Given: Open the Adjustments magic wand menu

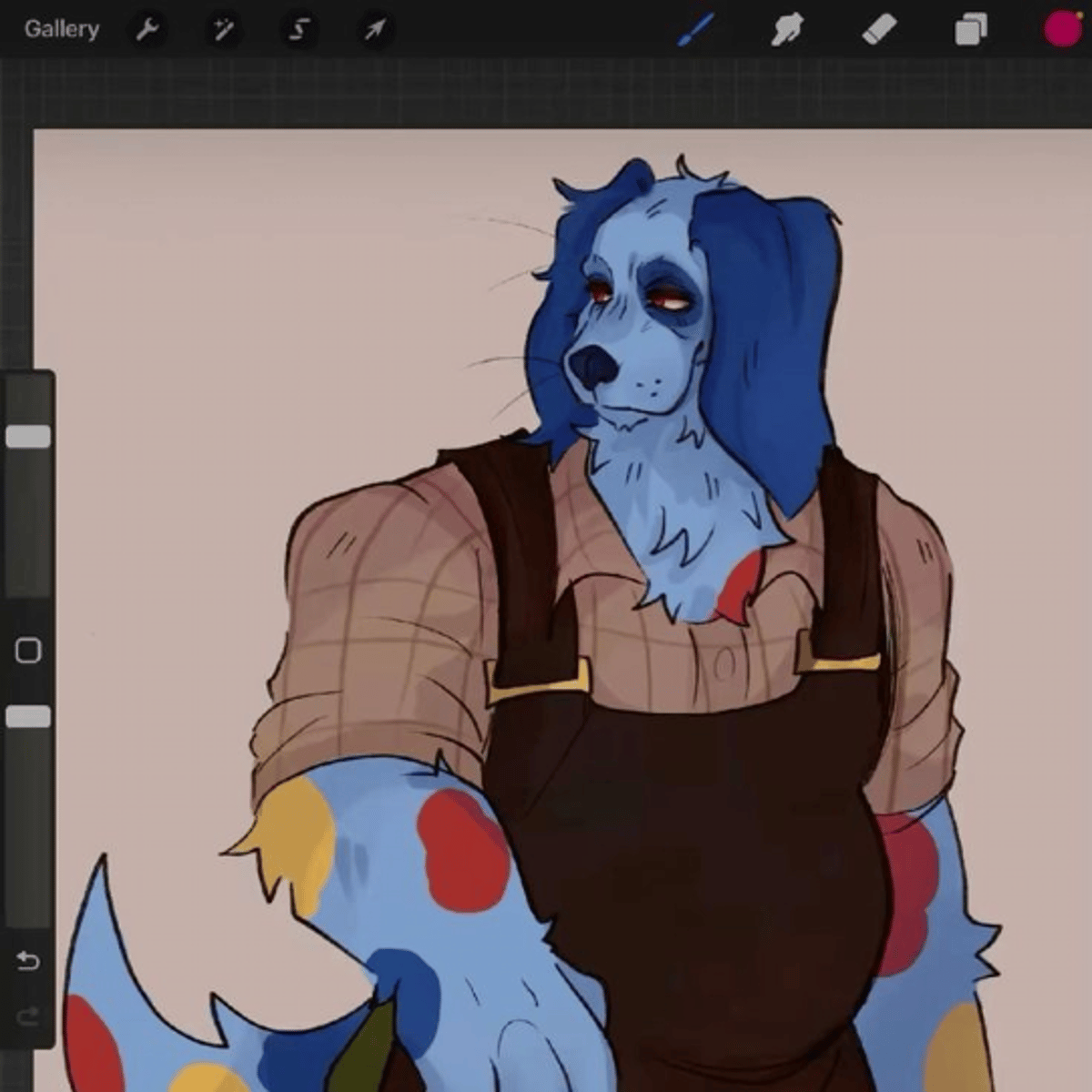Looking at the screenshot, I should [x=223, y=30].
